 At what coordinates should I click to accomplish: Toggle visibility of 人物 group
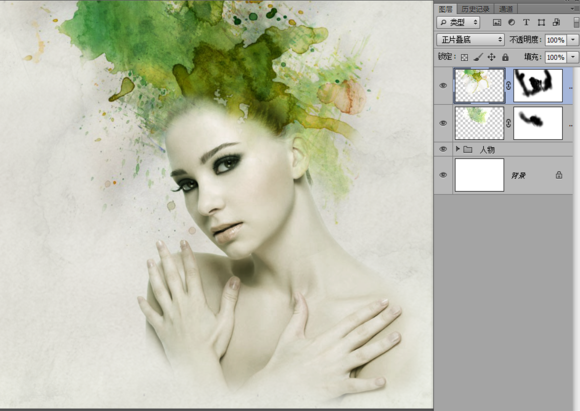click(443, 149)
